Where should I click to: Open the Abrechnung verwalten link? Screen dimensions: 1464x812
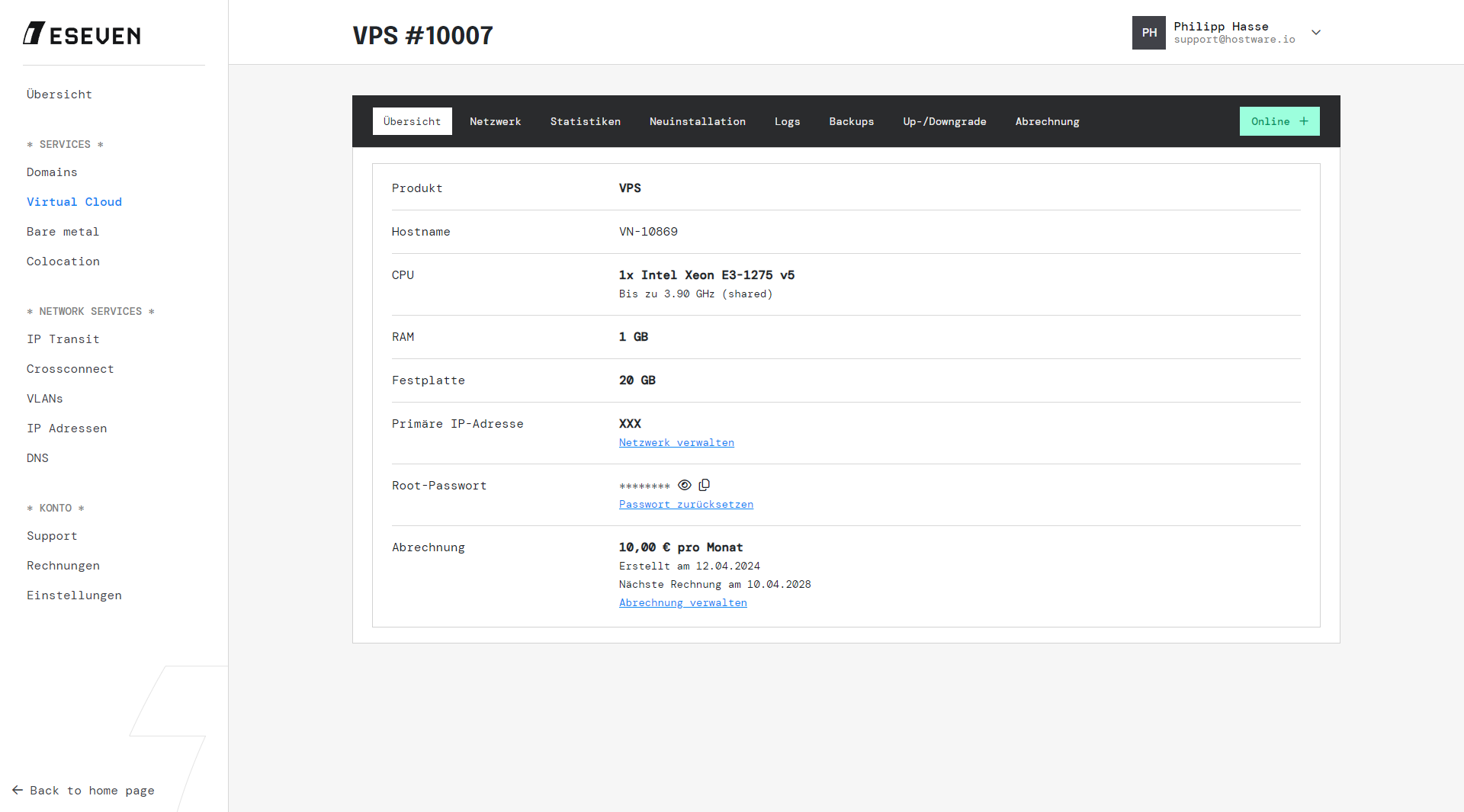pos(683,603)
